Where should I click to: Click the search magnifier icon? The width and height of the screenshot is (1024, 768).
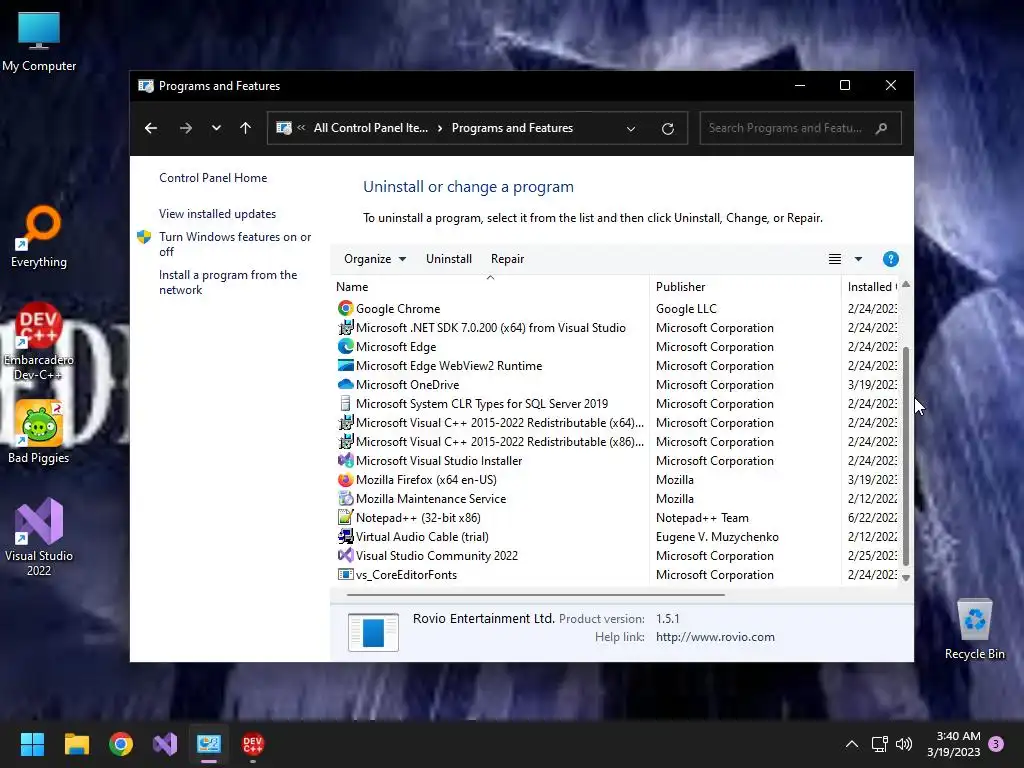coord(881,128)
